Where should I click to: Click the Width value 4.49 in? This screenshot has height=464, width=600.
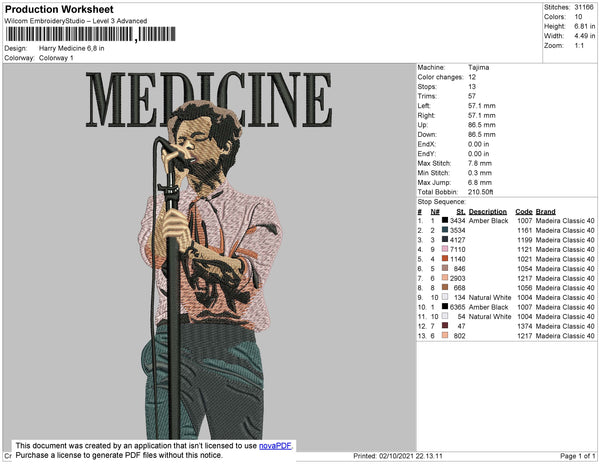coord(584,36)
